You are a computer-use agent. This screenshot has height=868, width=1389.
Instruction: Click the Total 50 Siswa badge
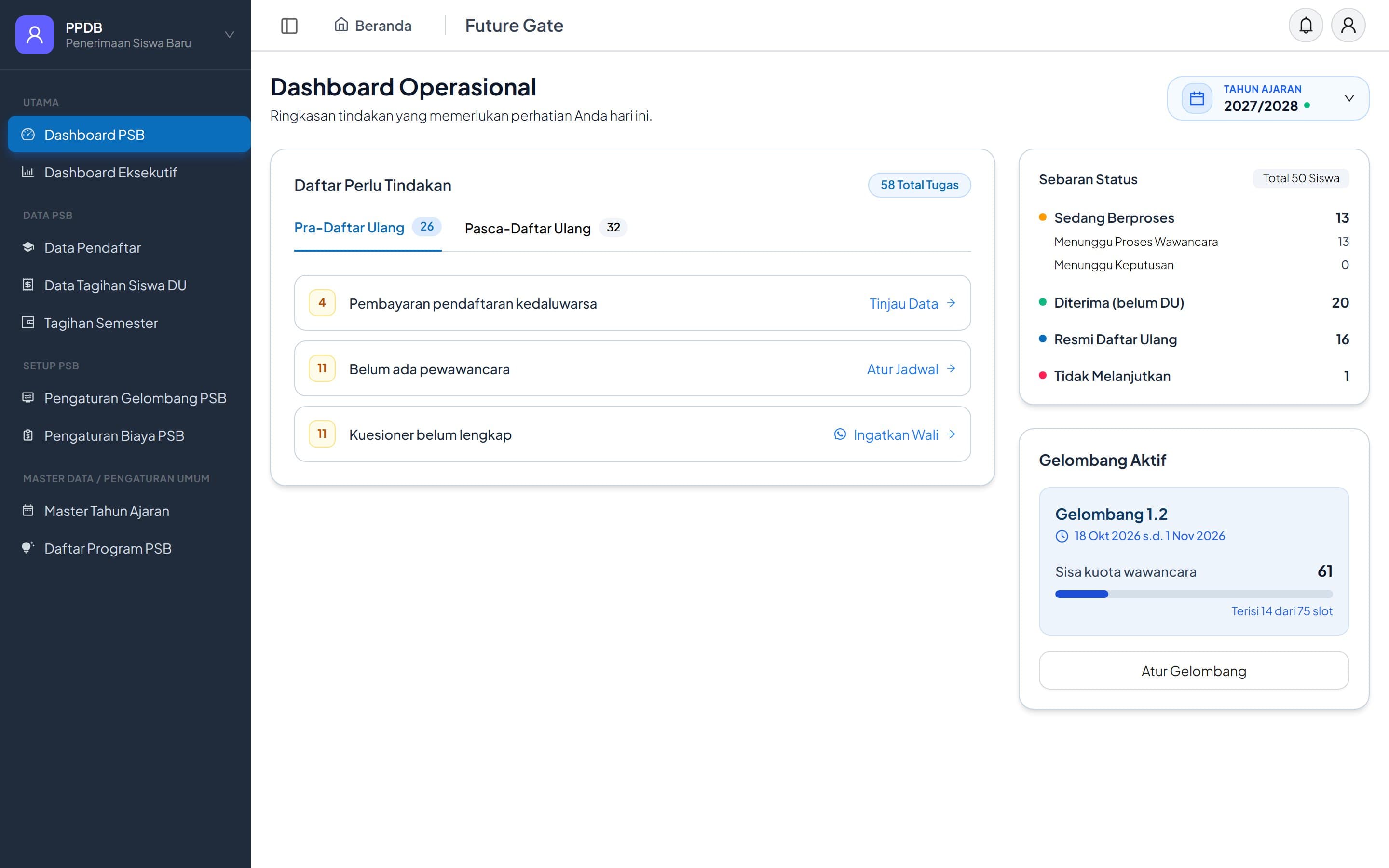(1301, 178)
